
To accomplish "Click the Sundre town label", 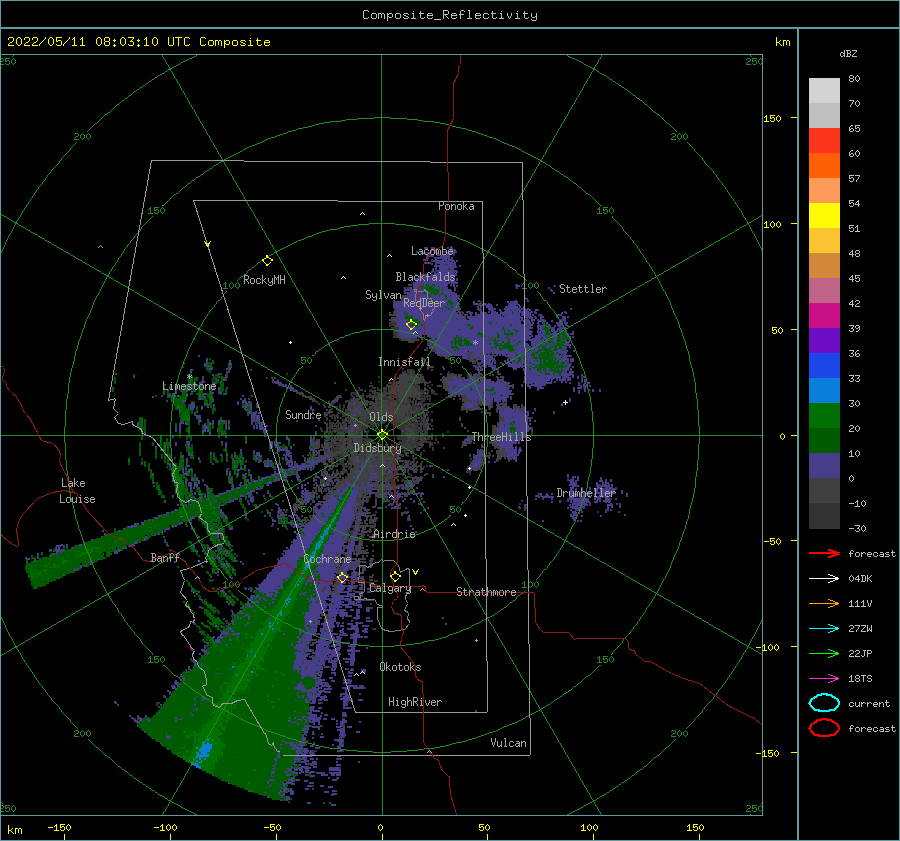I will tap(303, 414).
